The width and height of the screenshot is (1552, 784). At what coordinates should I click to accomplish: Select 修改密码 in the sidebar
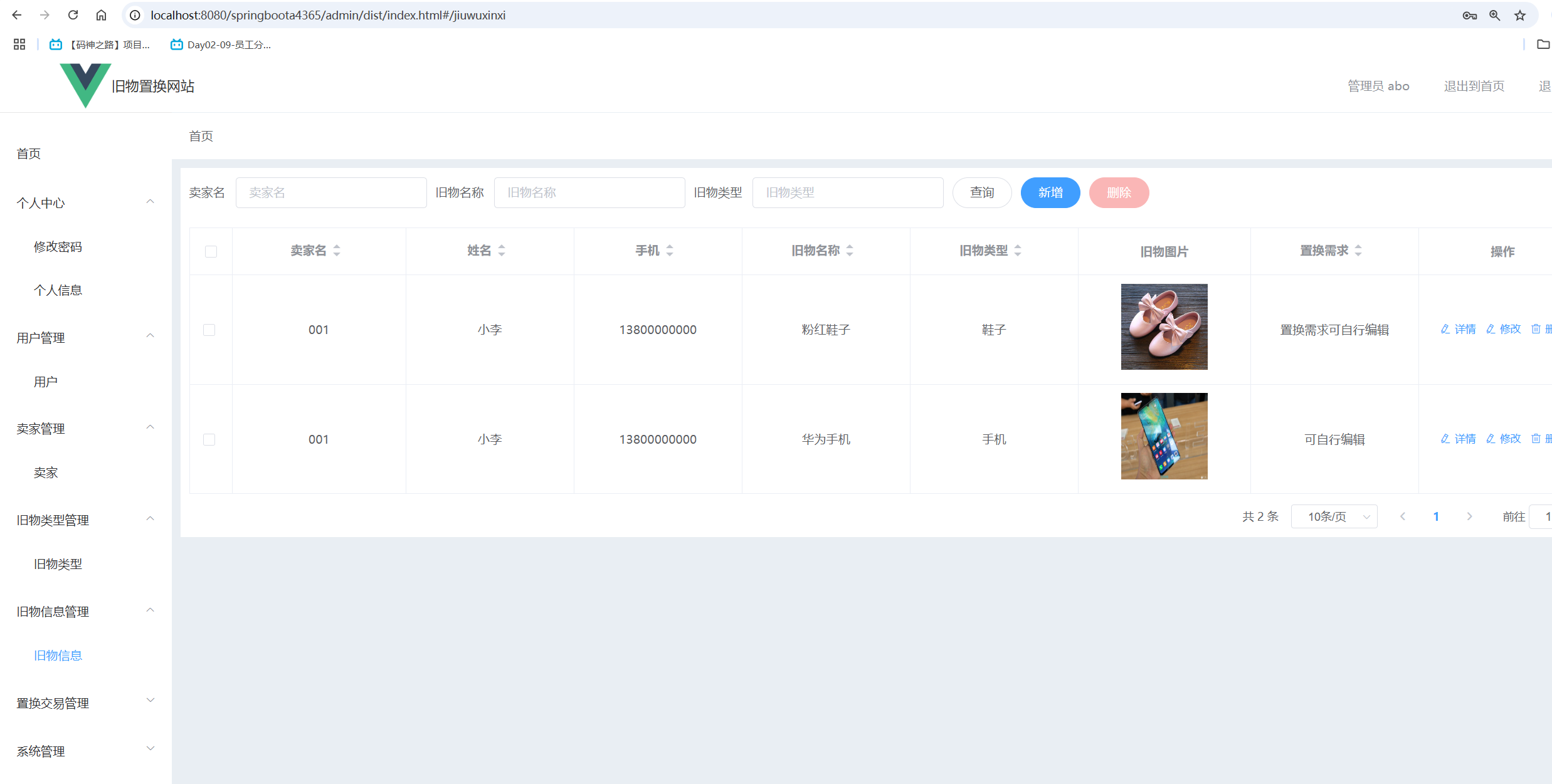click(x=58, y=247)
